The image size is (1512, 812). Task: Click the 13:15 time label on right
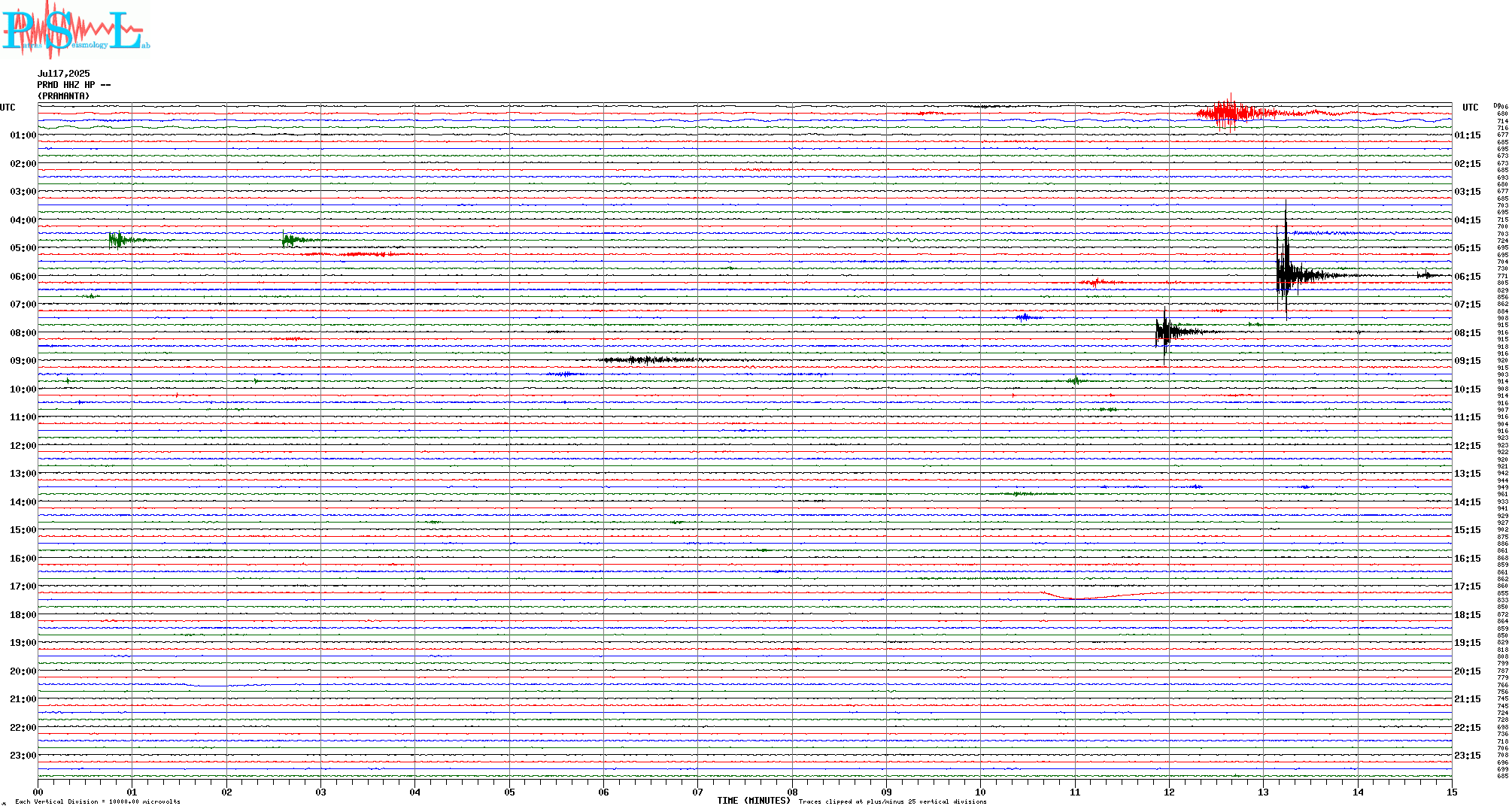[x=1468, y=474]
